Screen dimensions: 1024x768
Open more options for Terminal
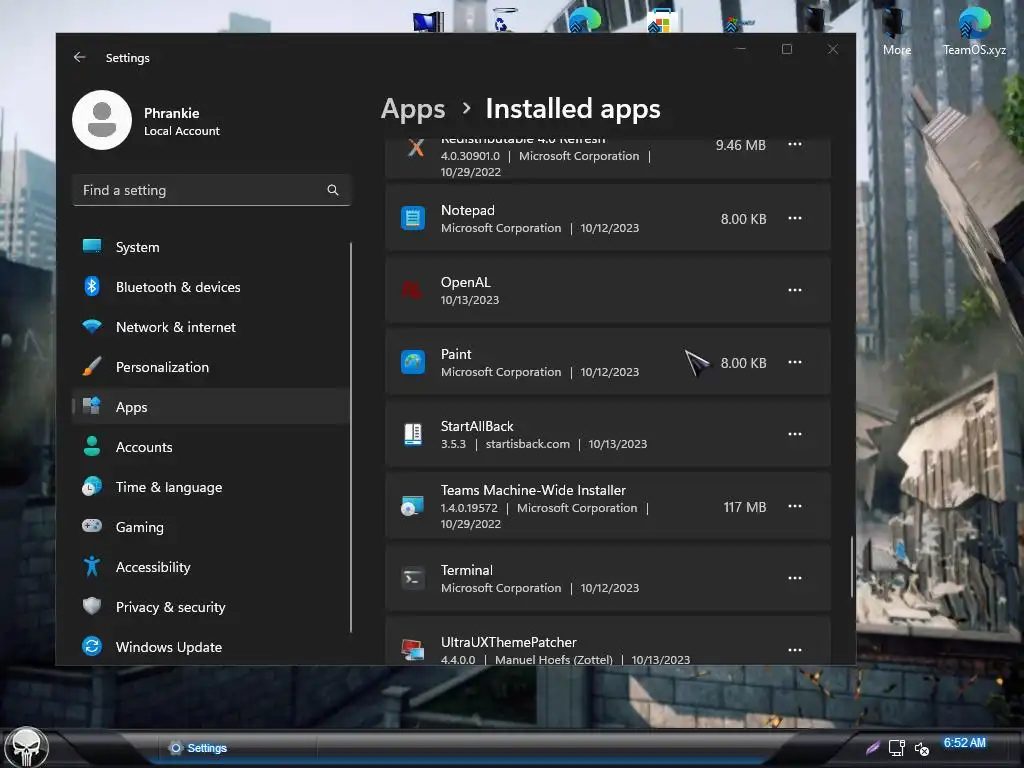(795, 578)
